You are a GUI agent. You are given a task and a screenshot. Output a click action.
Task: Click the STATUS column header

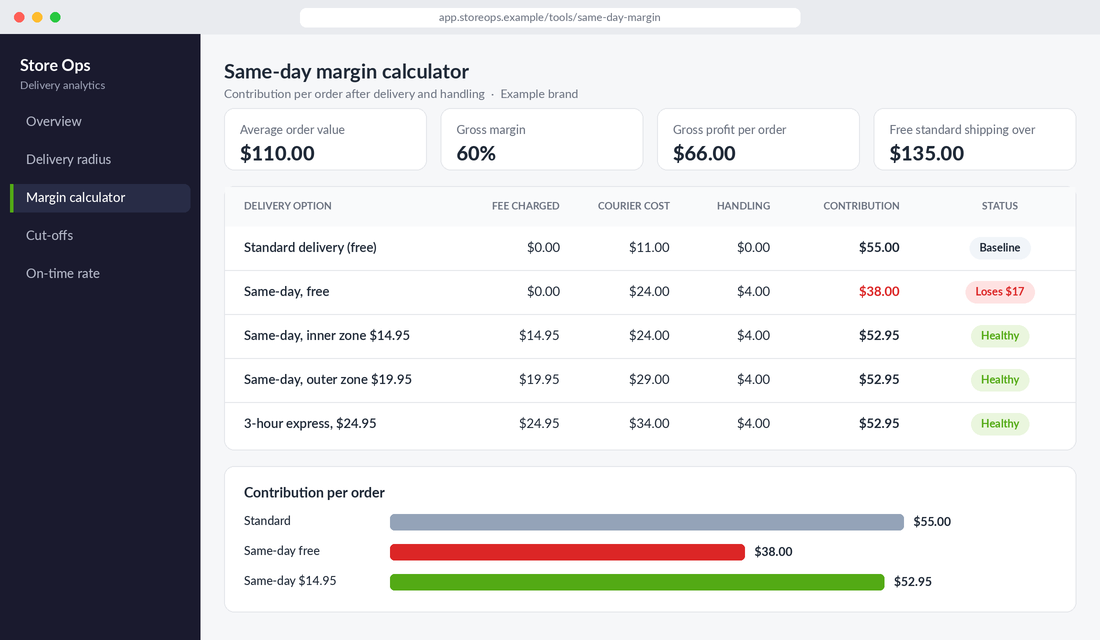point(1000,206)
